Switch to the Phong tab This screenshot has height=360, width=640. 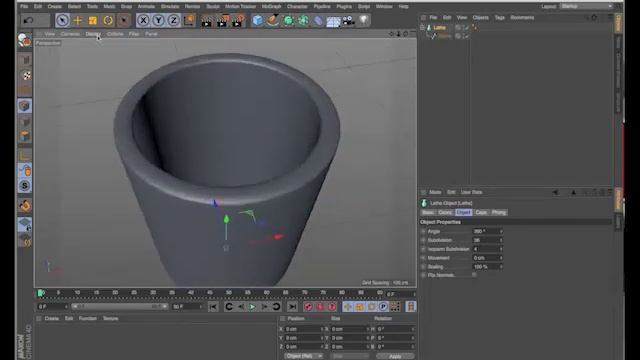(x=499, y=212)
